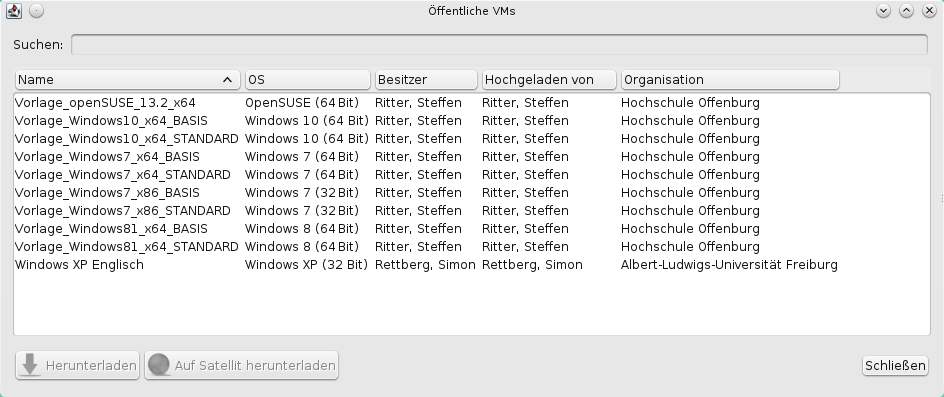This screenshot has width=944, height=397.
Task: Focus the Suchen search field
Action: coord(499,45)
